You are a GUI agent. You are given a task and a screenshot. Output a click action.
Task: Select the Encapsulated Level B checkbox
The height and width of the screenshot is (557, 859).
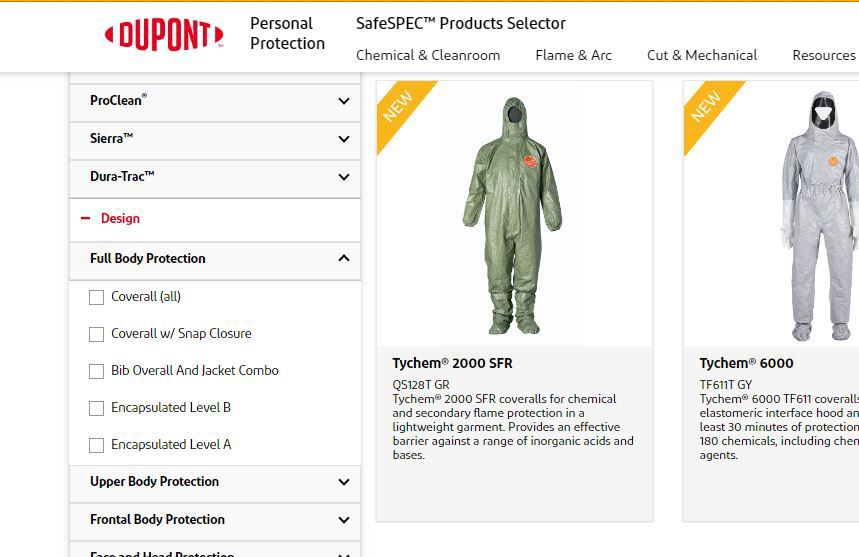click(x=97, y=408)
